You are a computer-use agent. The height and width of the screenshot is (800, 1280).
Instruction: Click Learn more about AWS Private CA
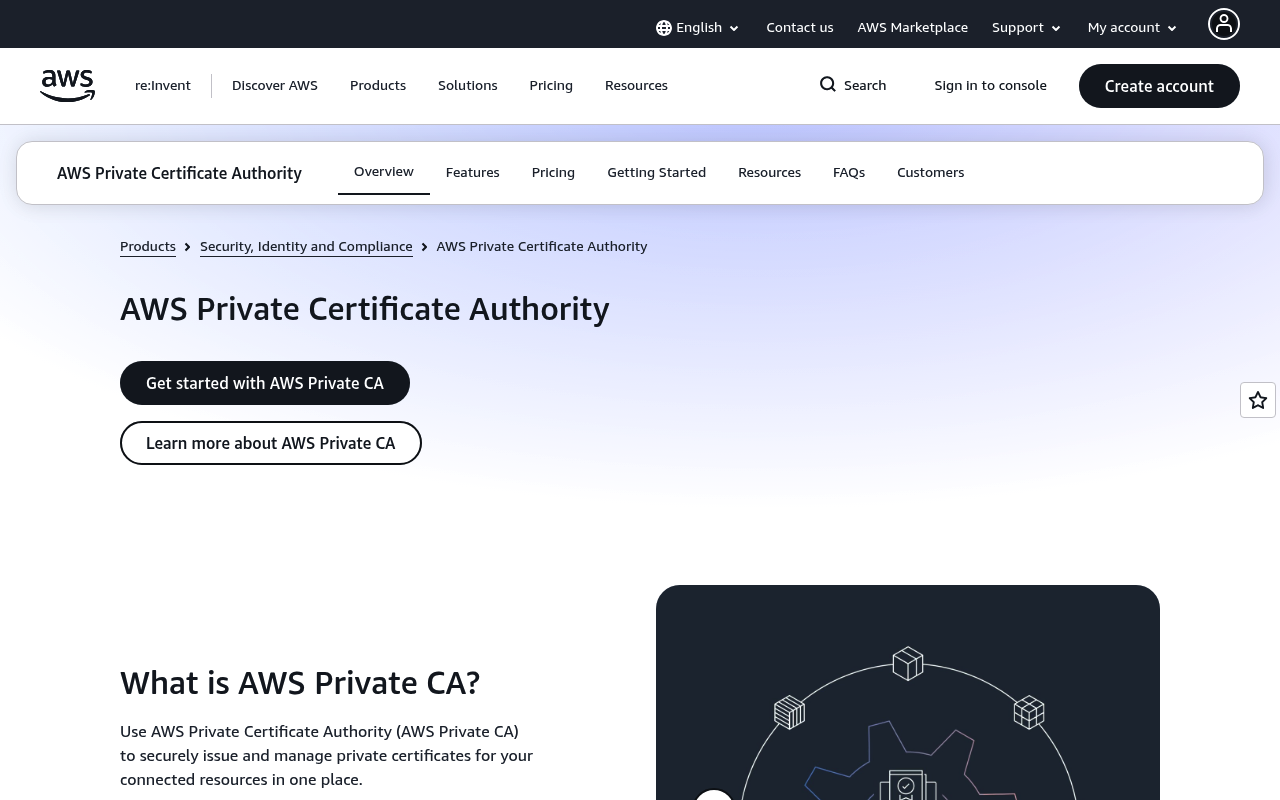[x=271, y=443]
